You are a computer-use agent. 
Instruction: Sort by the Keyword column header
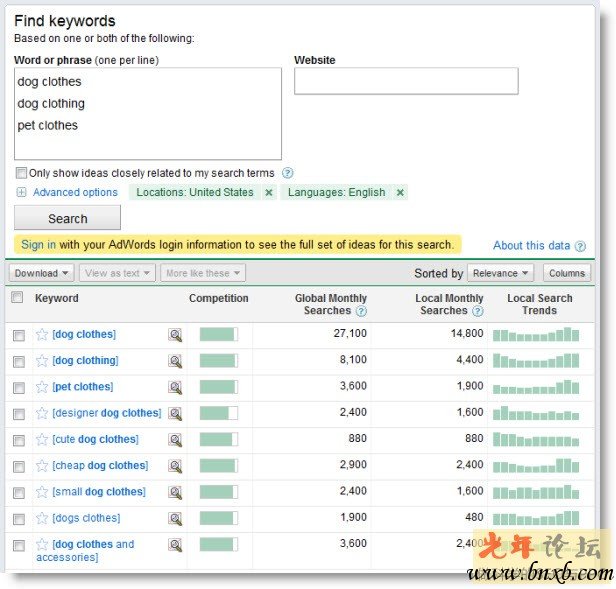(x=57, y=298)
